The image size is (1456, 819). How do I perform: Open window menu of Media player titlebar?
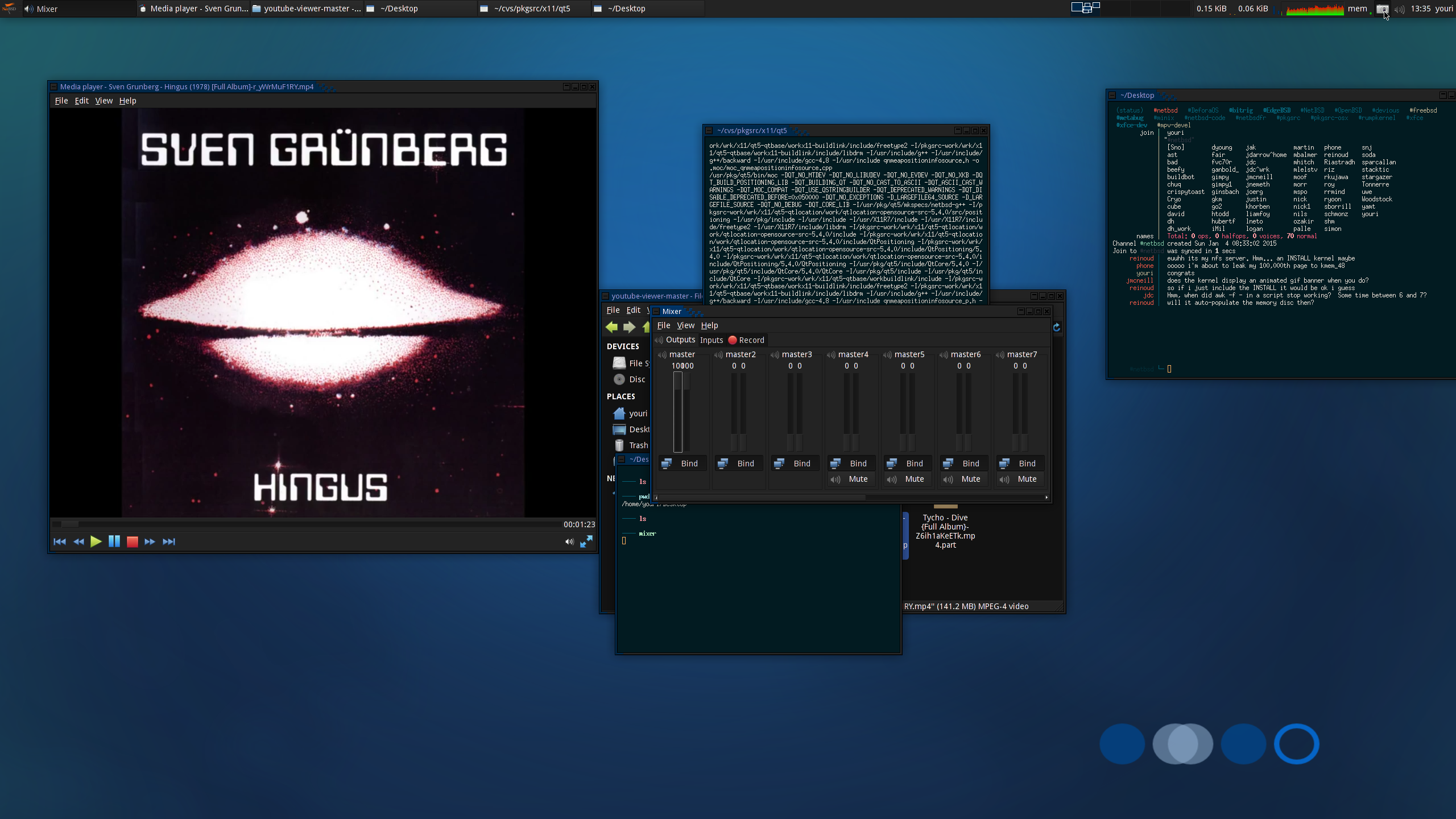point(53,86)
